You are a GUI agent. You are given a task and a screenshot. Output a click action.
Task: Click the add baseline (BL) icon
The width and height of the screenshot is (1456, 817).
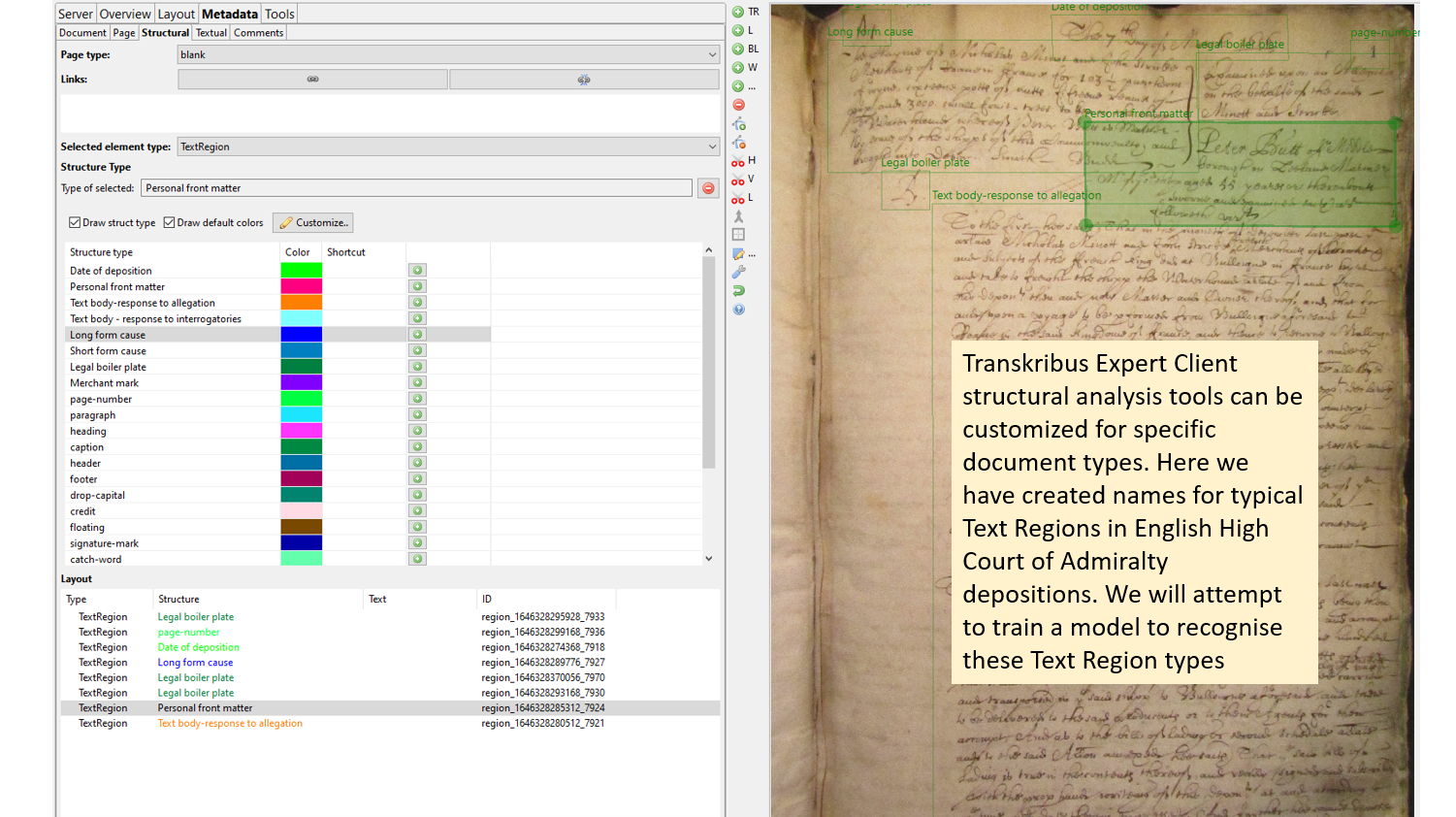coord(738,49)
